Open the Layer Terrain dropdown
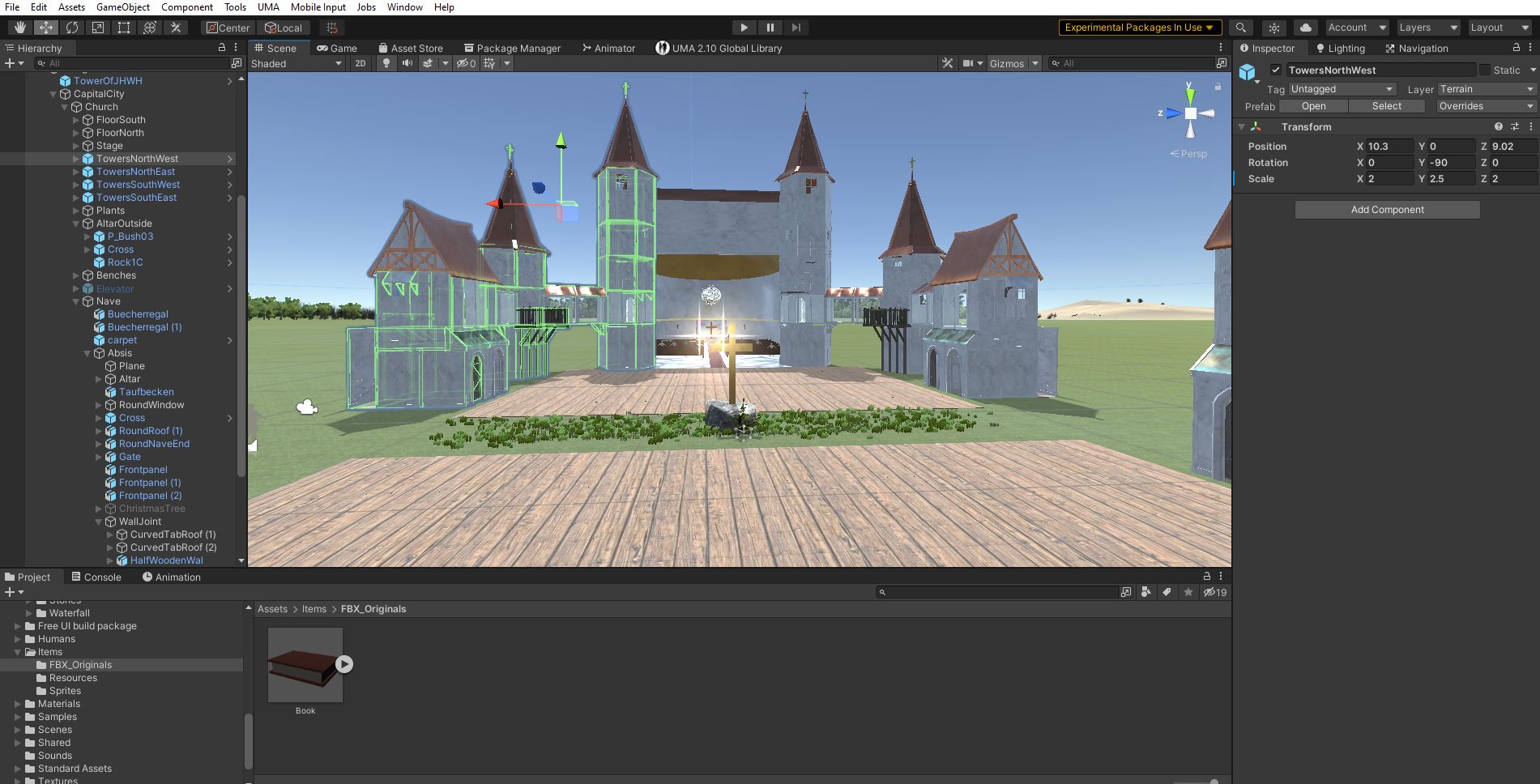This screenshot has width=1540, height=784. coord(1487,89)
